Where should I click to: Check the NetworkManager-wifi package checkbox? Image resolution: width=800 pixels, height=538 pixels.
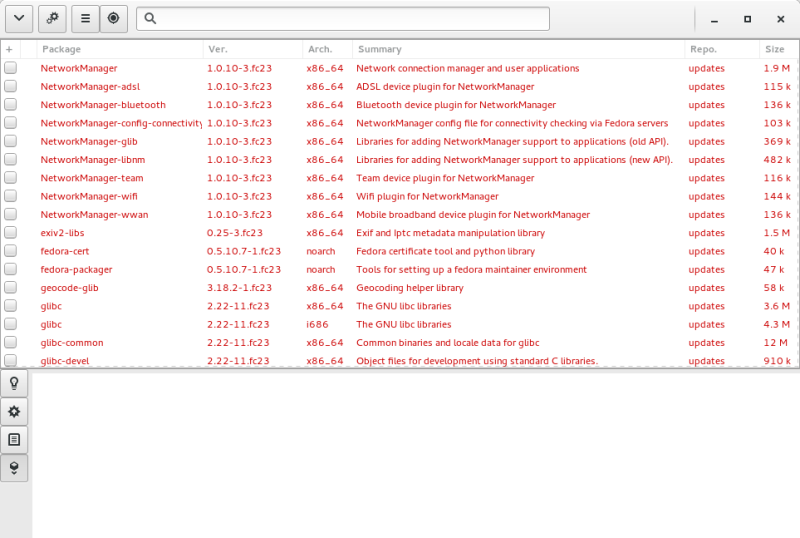10,196
